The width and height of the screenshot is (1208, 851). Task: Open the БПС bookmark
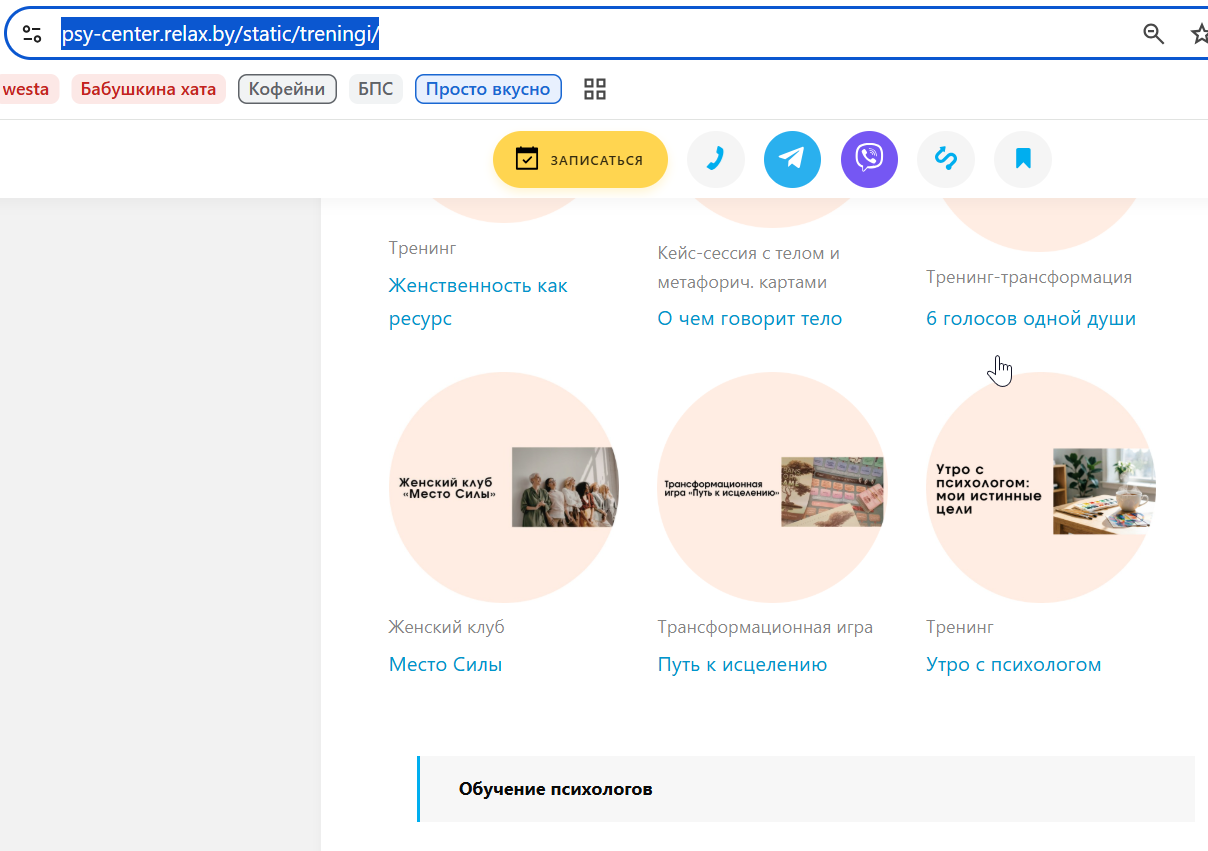[376, 89]
